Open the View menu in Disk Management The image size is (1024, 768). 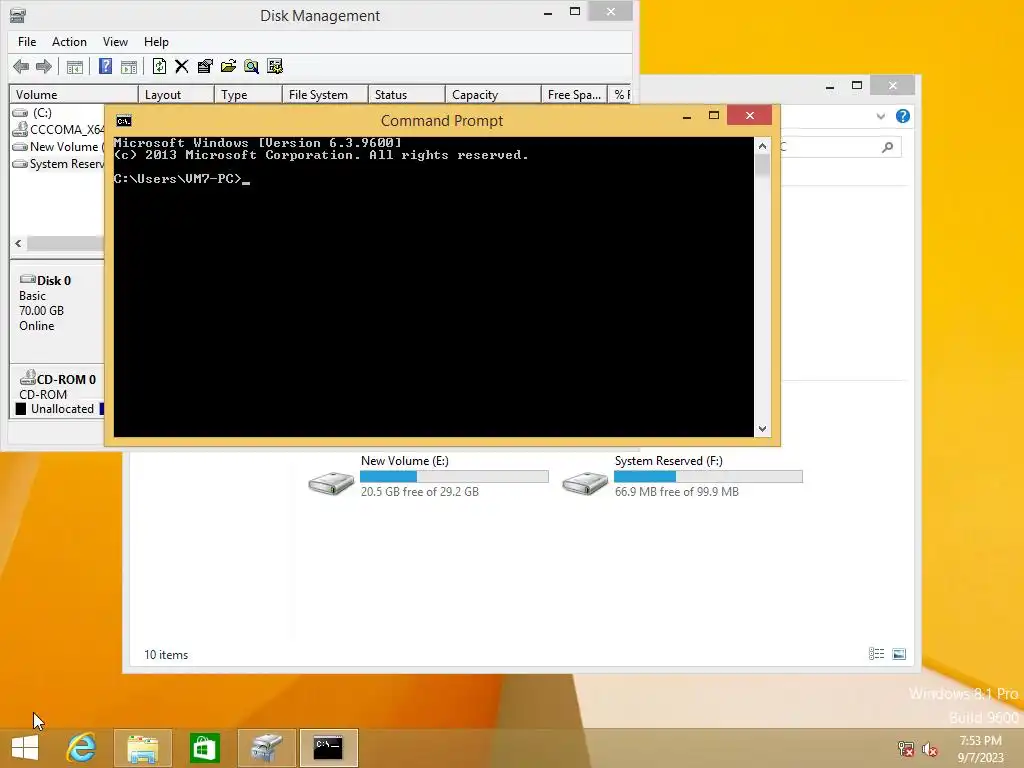(115, 42)
